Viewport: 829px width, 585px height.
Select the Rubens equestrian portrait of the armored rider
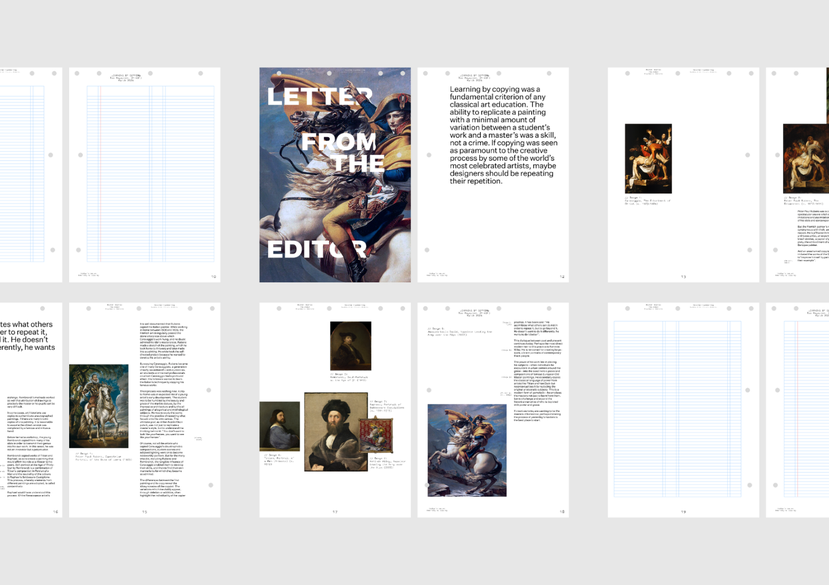(x=99, y=406)
